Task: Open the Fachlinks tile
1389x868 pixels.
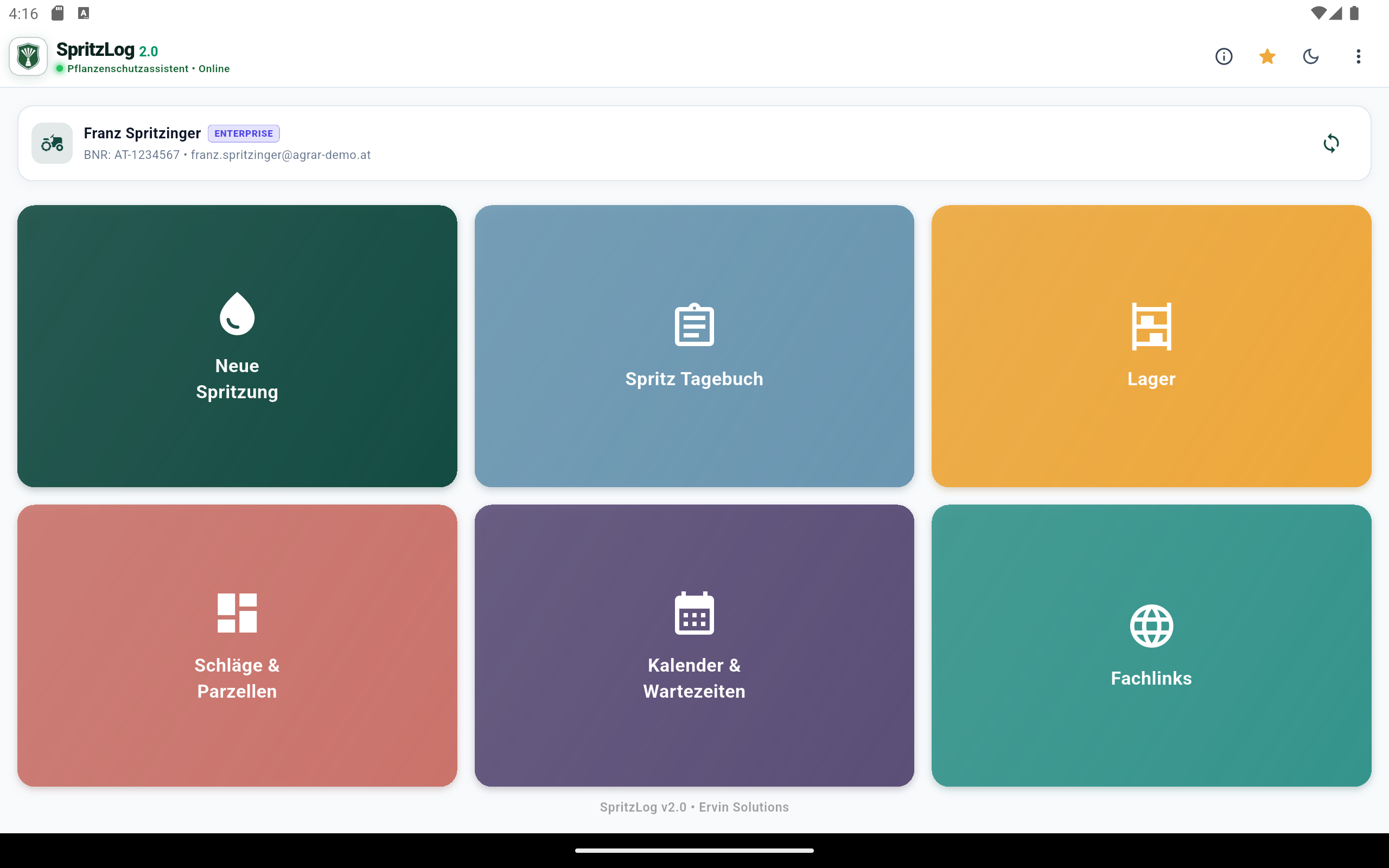Action: pyautogui.click(x=1151, y=645)
